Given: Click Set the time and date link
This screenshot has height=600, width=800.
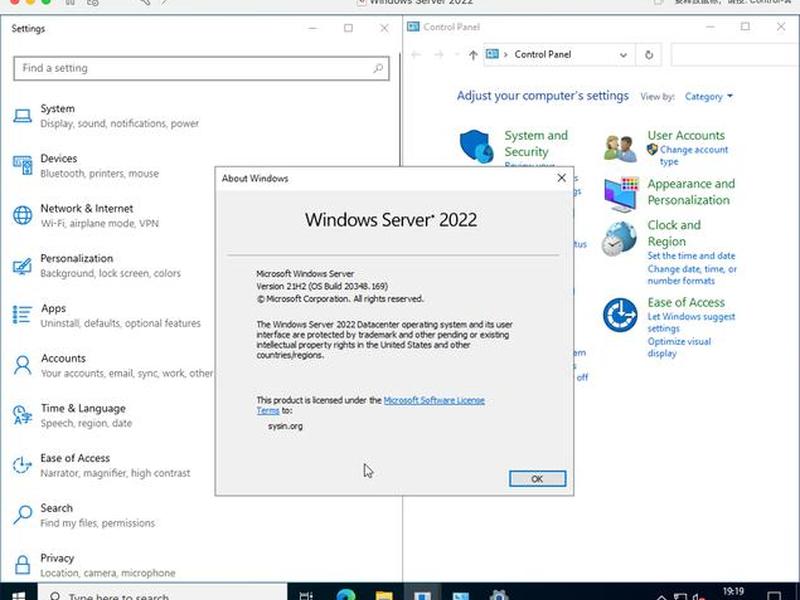Looking at the screenshot, I should click(691, 256).
